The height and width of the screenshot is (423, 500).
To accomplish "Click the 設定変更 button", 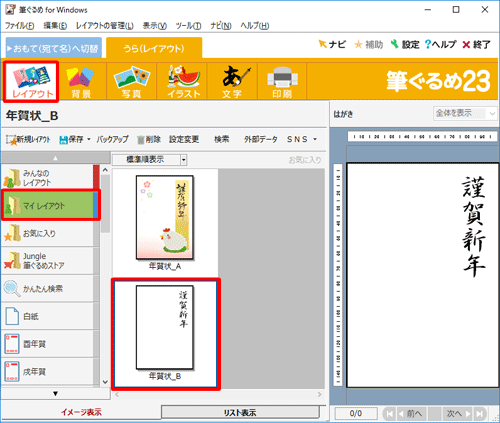I will click(184, 139).
